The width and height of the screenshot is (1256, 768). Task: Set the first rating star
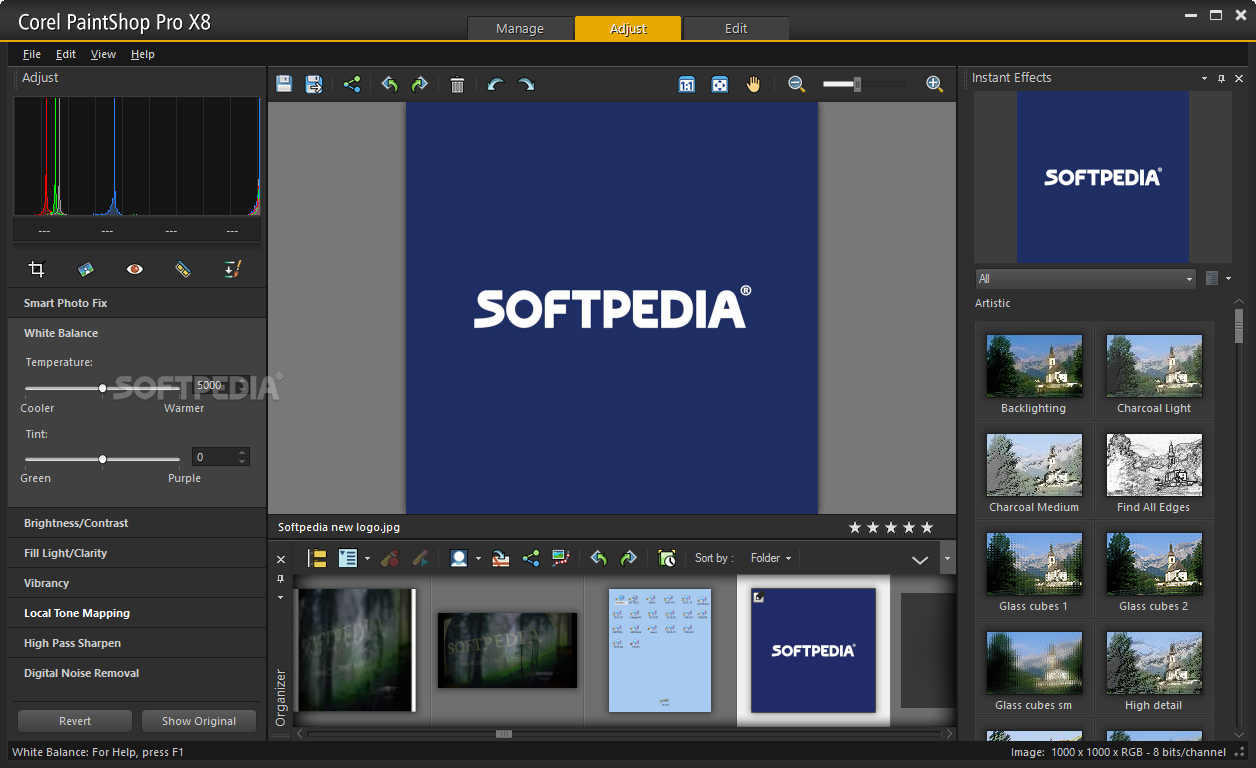click(855, 527)
